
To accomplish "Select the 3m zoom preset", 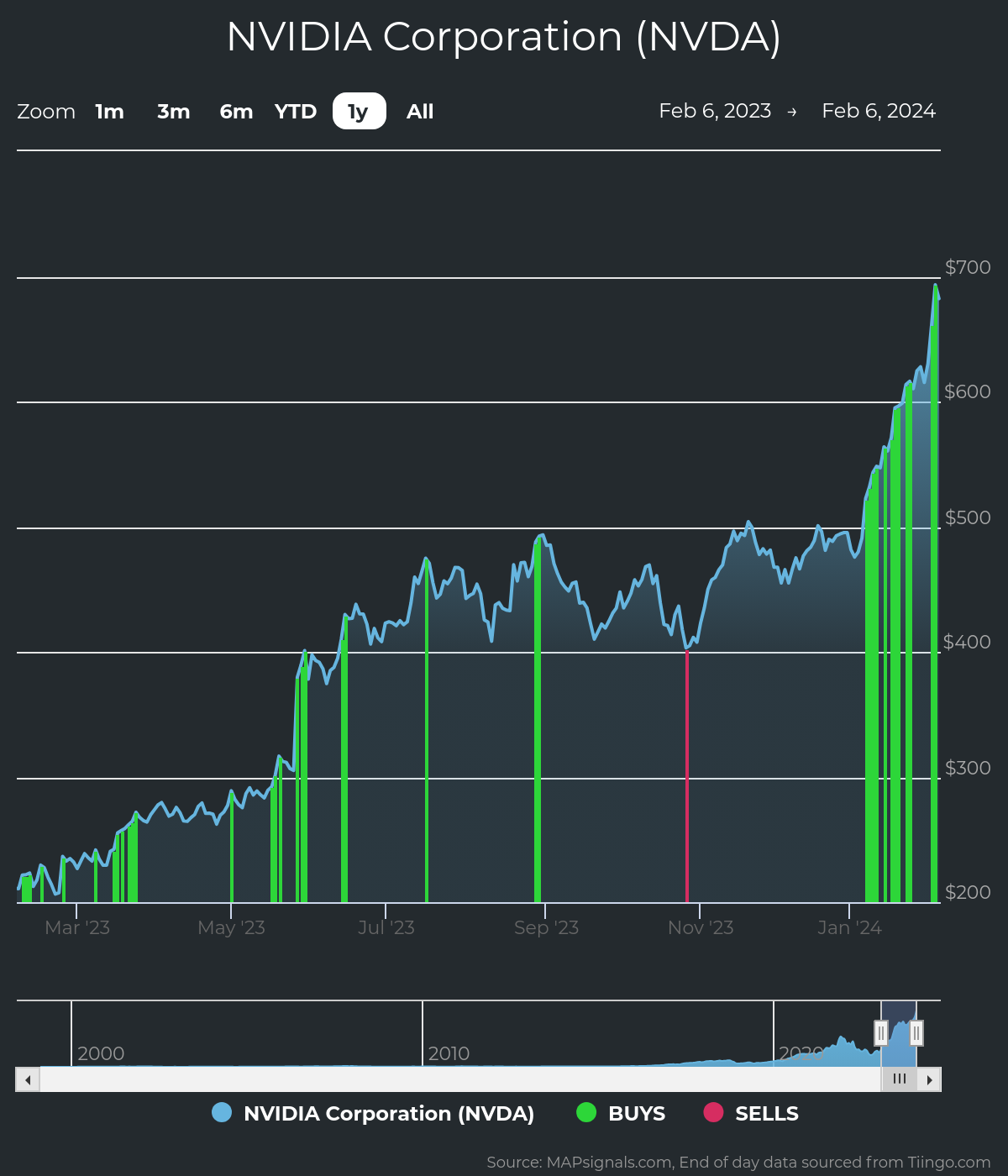I will pyautogui.click(x=173, y=111).
